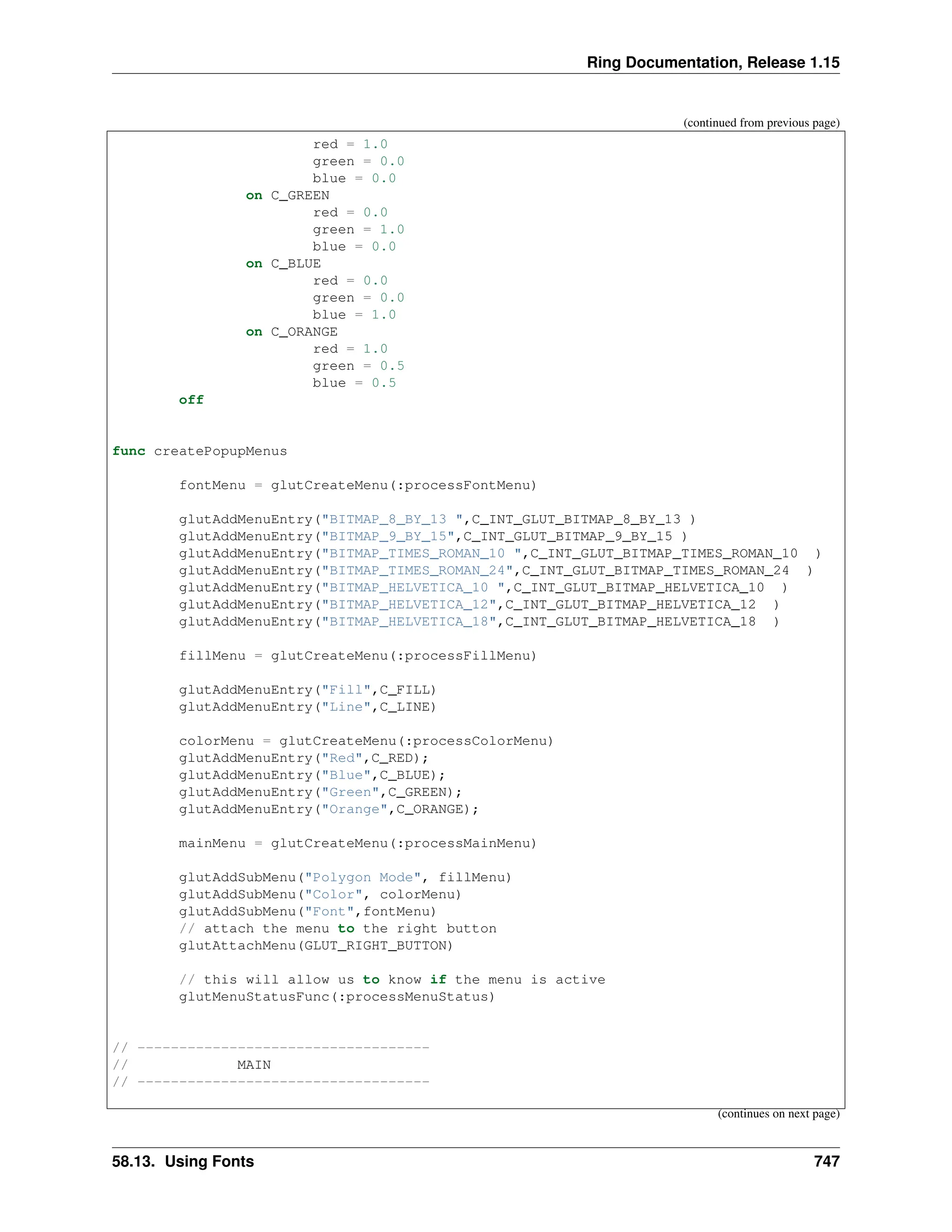The width and height of the screenshot is (952, 1232).
Task: Click the fillMenu glutCreateMenu line
Action: click(357, 656)
